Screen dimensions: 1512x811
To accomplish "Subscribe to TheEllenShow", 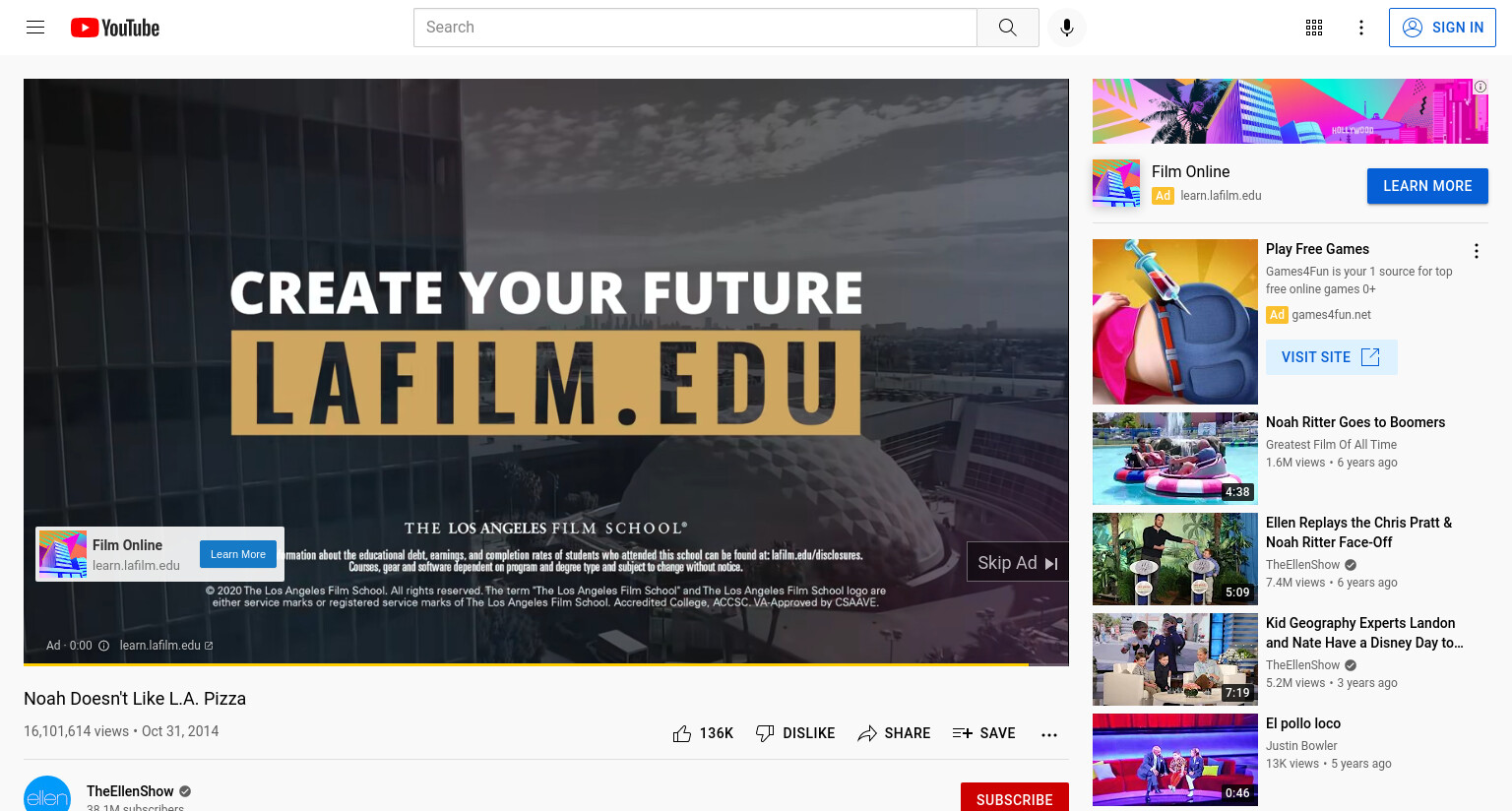I will click(x=1015, y=798).
